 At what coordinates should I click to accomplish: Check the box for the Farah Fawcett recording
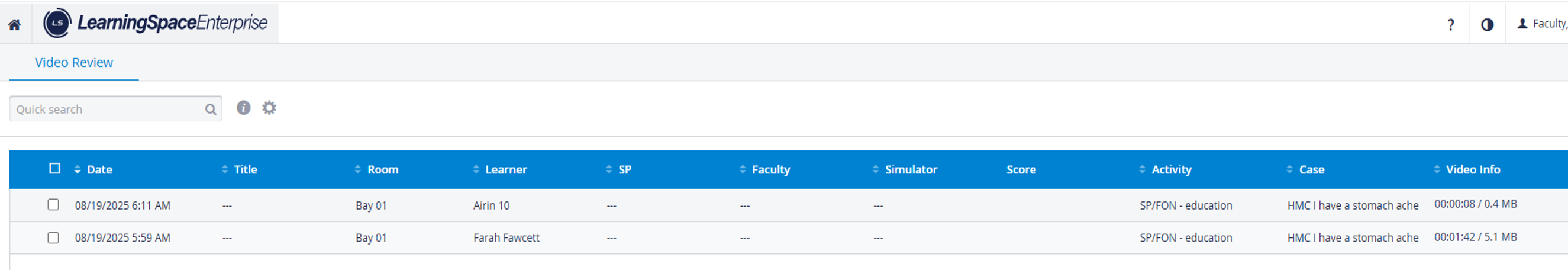click(54, 237)
